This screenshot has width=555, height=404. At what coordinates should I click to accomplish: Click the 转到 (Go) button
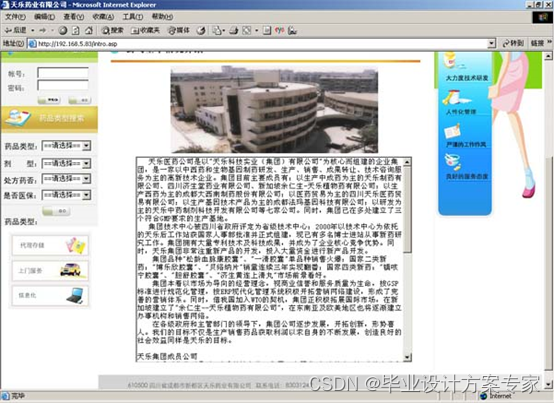point(513,44)
